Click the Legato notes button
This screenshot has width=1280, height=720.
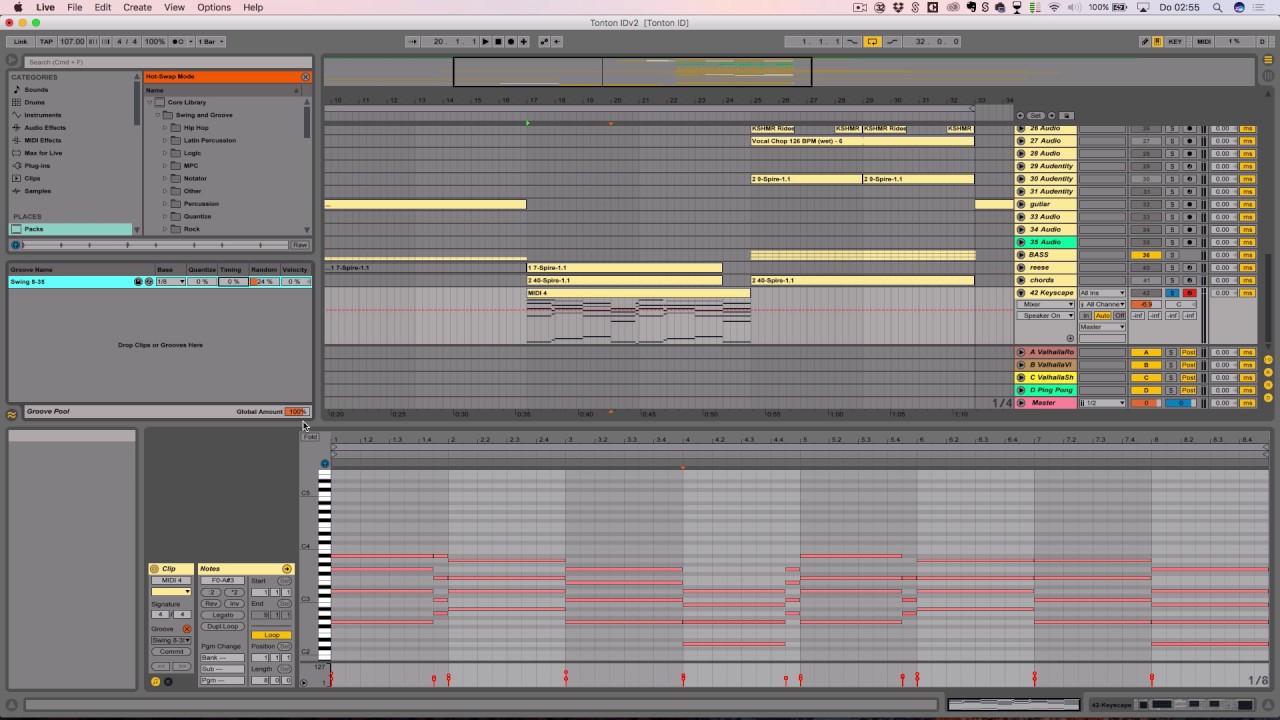(223, 615)
